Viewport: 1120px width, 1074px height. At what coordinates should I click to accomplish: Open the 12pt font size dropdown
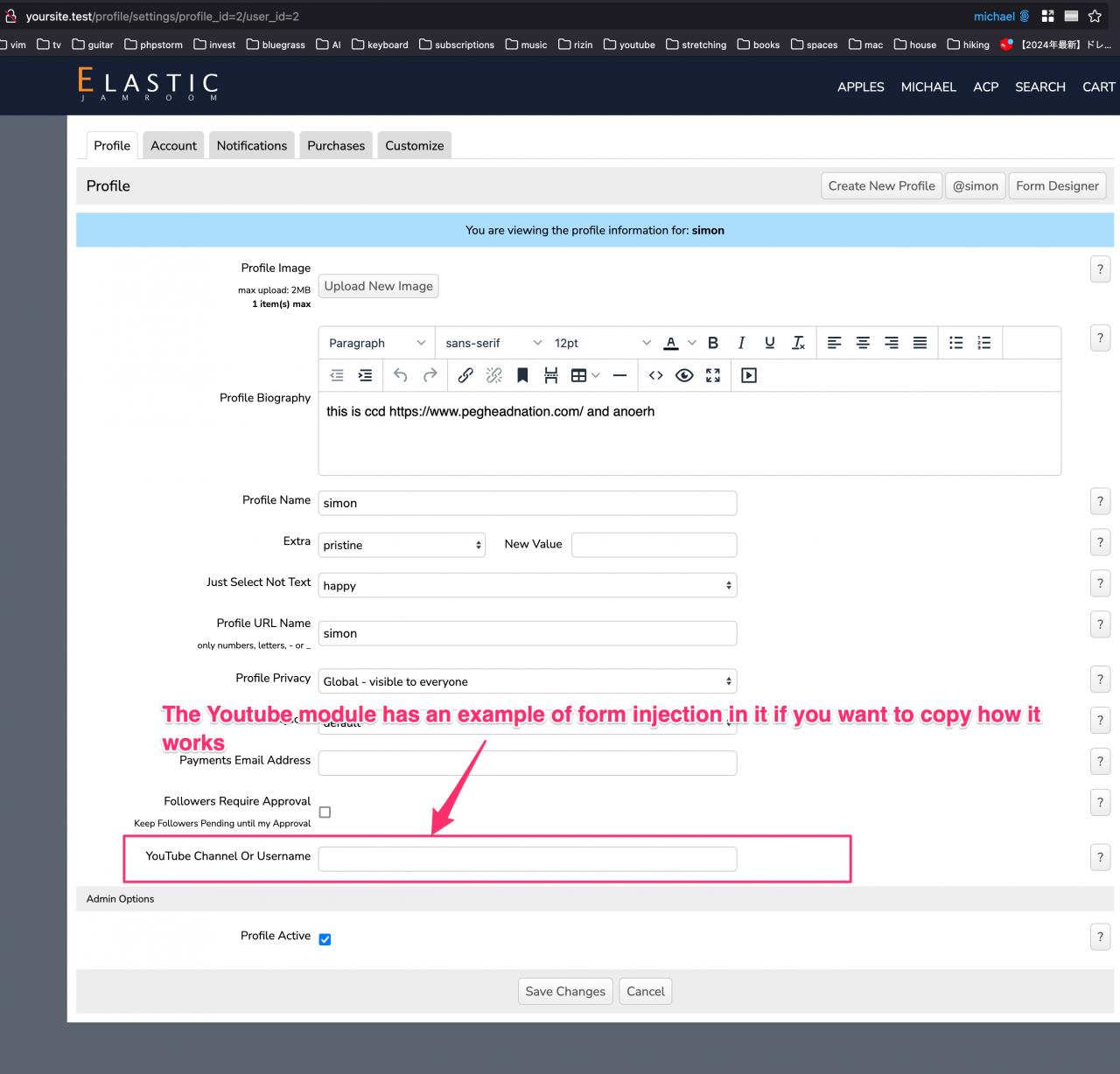point(601,343)
